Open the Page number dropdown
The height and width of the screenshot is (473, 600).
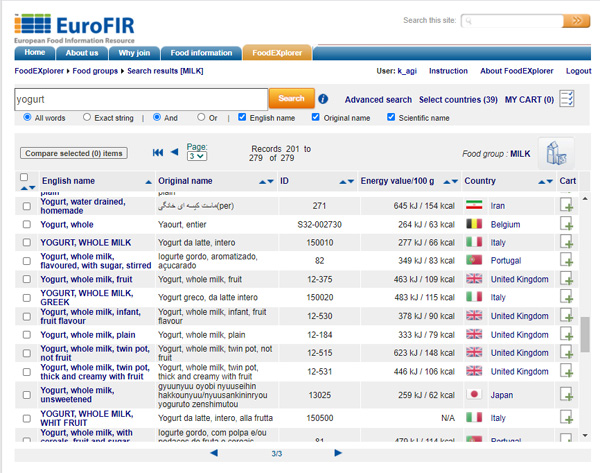point(197,156)
